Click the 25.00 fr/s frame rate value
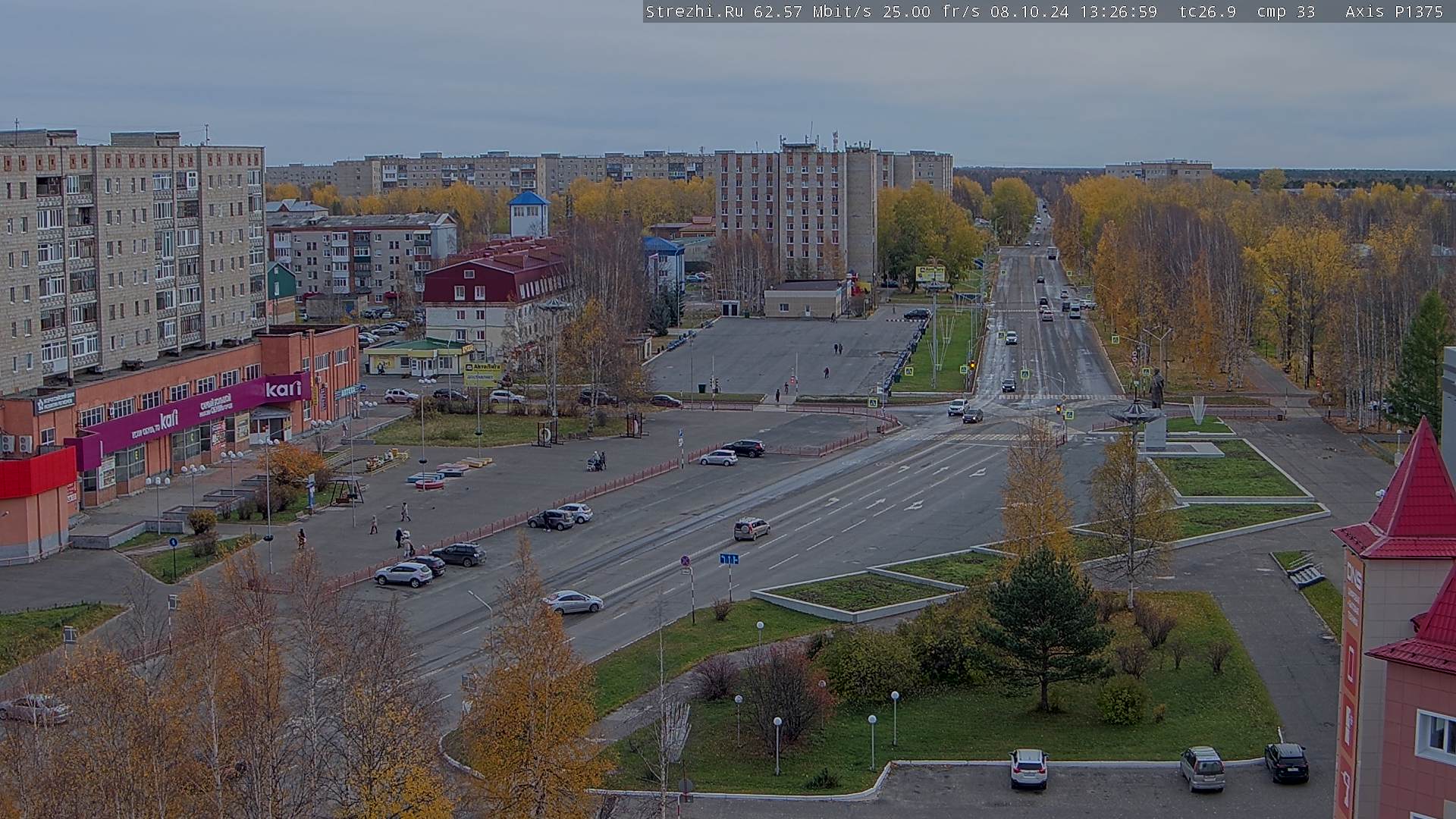Viewport: 1456px width, 819px height. pos(931,11)
